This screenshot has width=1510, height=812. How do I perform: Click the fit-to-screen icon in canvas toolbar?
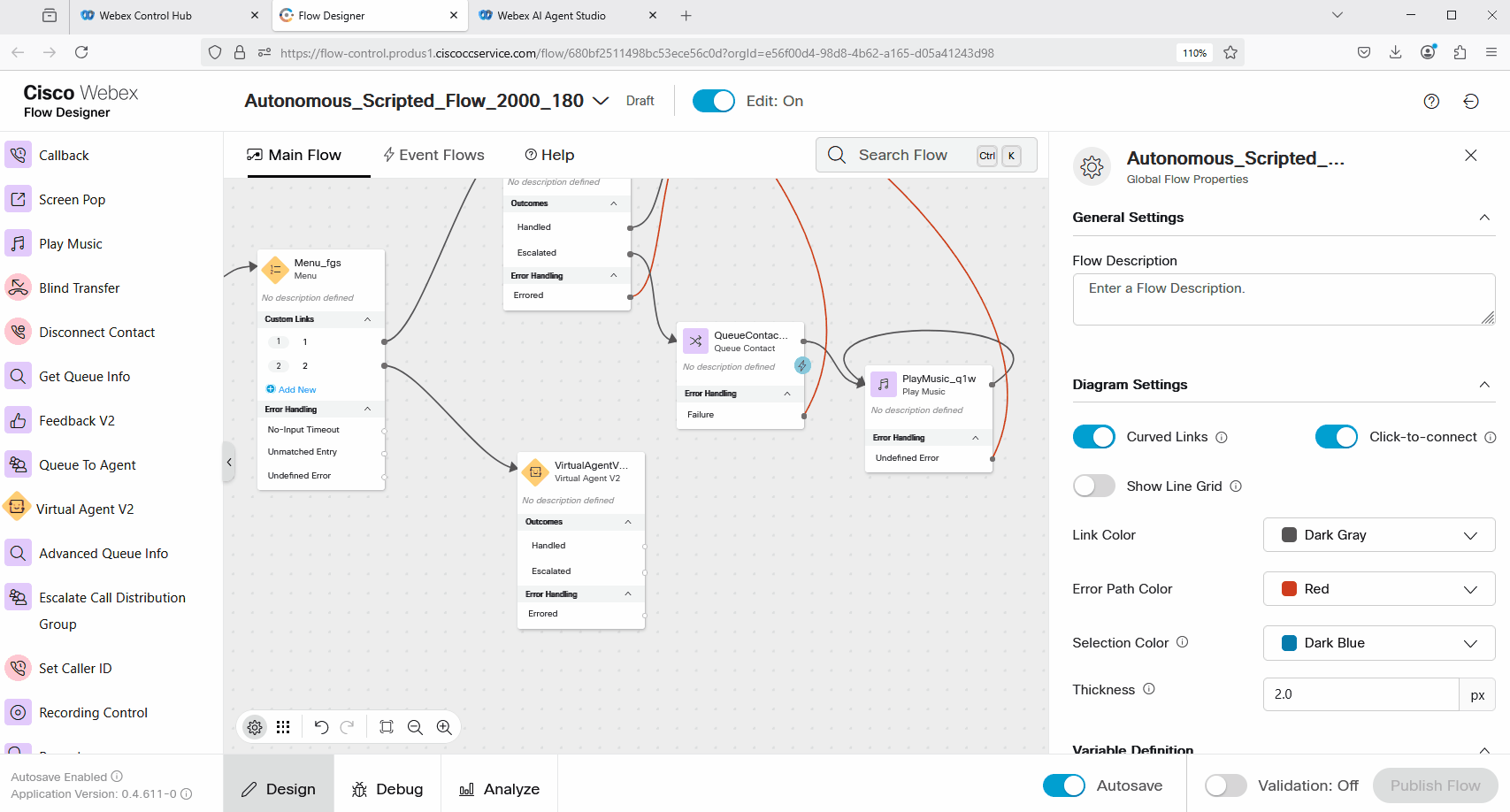[x=387, y=727]
